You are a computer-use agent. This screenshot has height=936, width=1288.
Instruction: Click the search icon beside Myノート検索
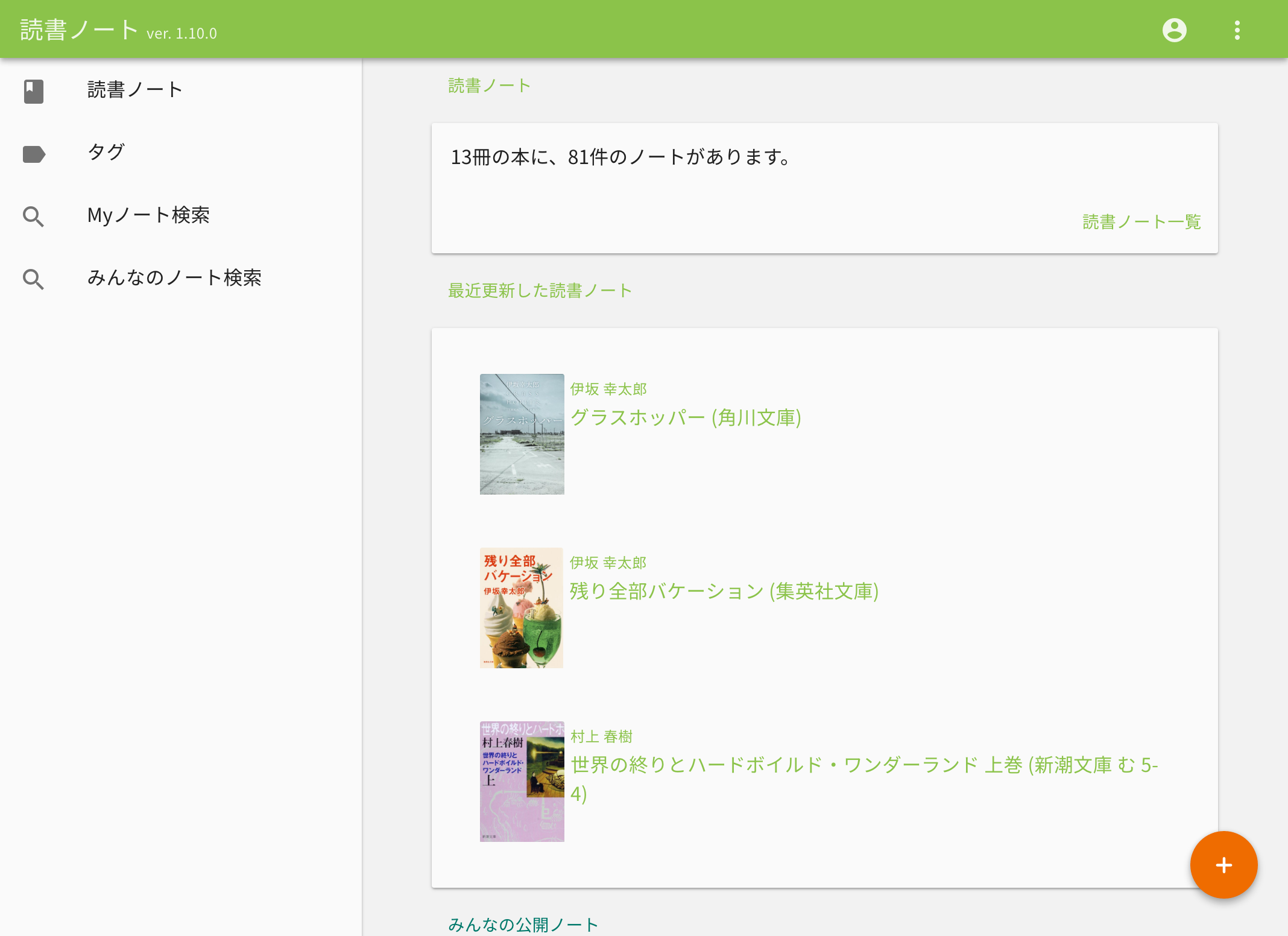pos(34,216)
